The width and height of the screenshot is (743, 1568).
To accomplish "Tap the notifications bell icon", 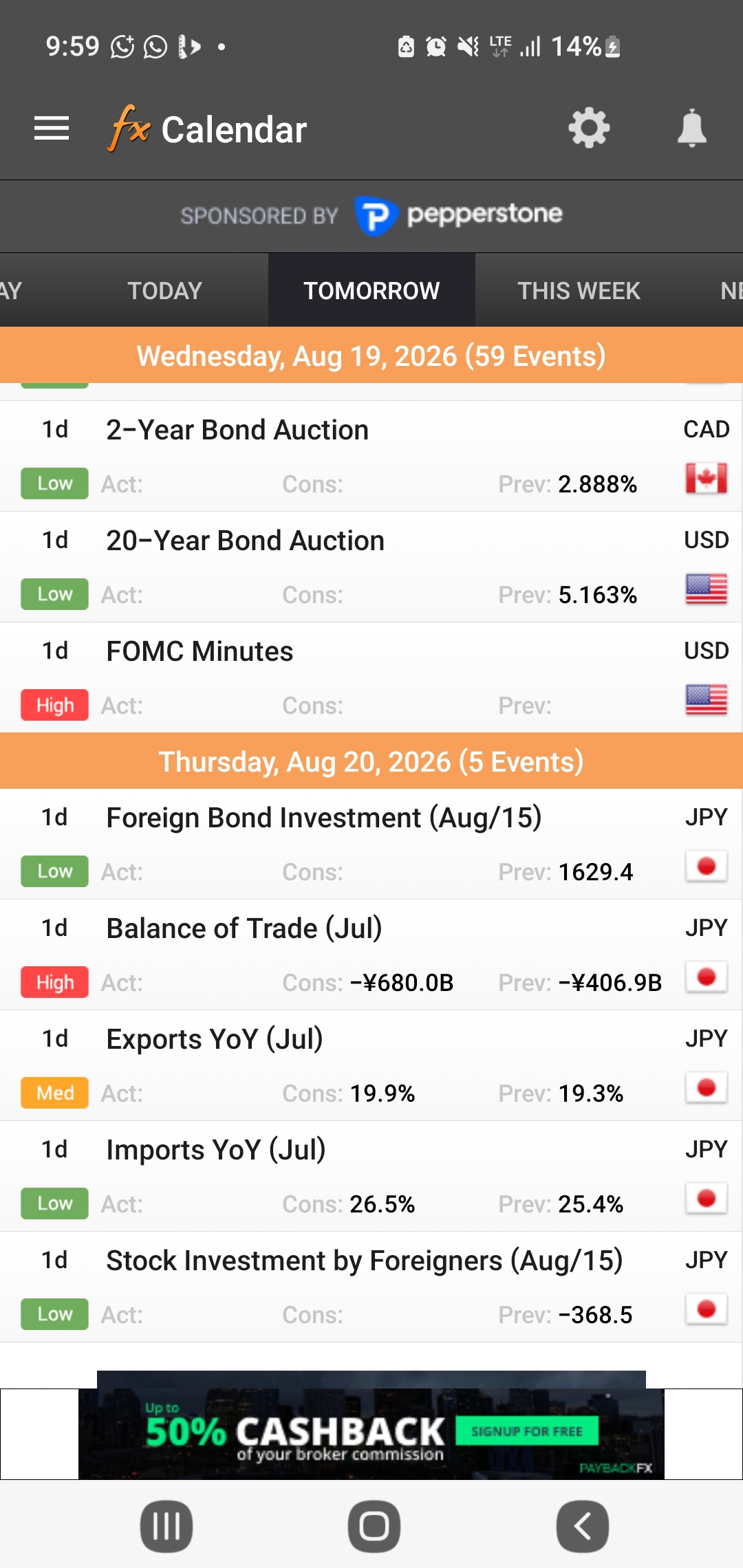I will pos(691,129).
